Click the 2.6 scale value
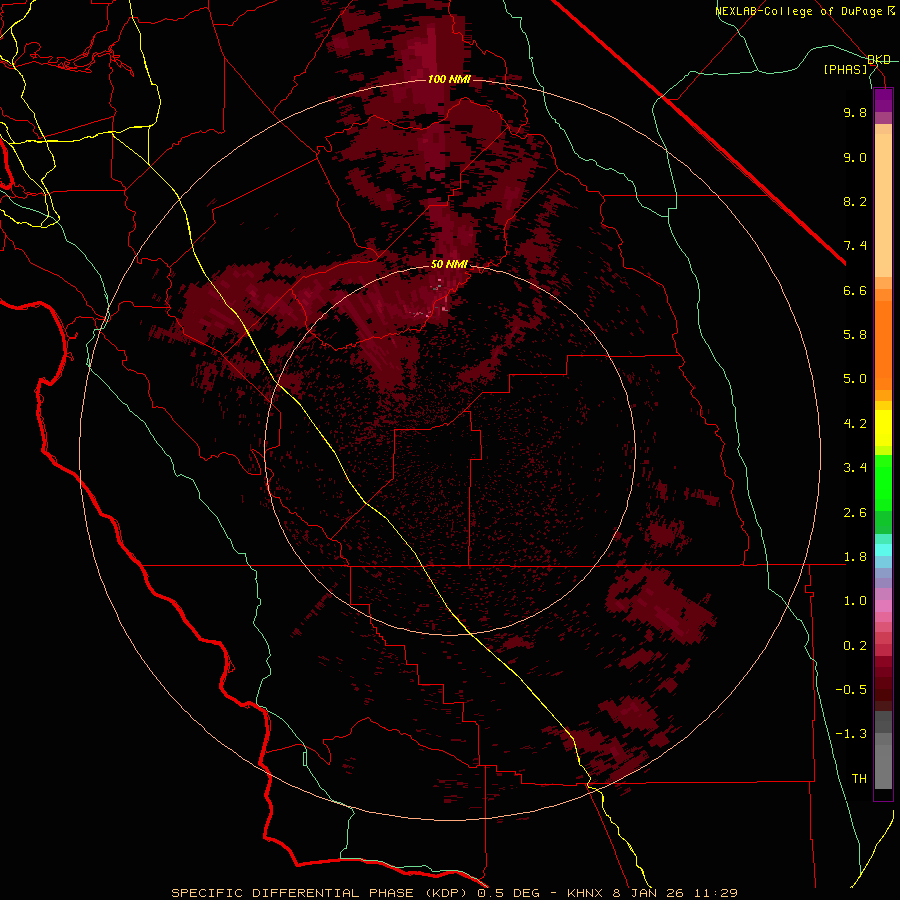 coord(855,513)
